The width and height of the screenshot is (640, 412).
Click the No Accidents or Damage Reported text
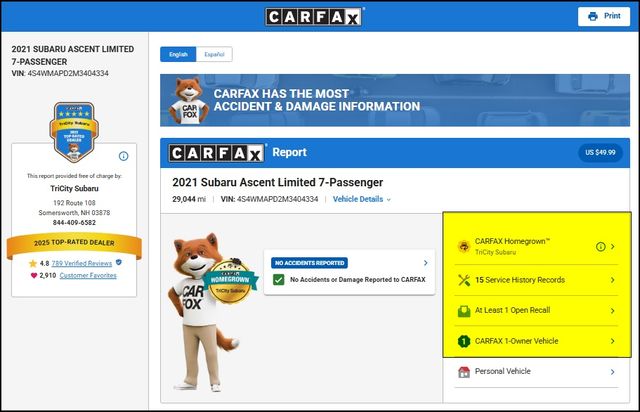[358, 280]
